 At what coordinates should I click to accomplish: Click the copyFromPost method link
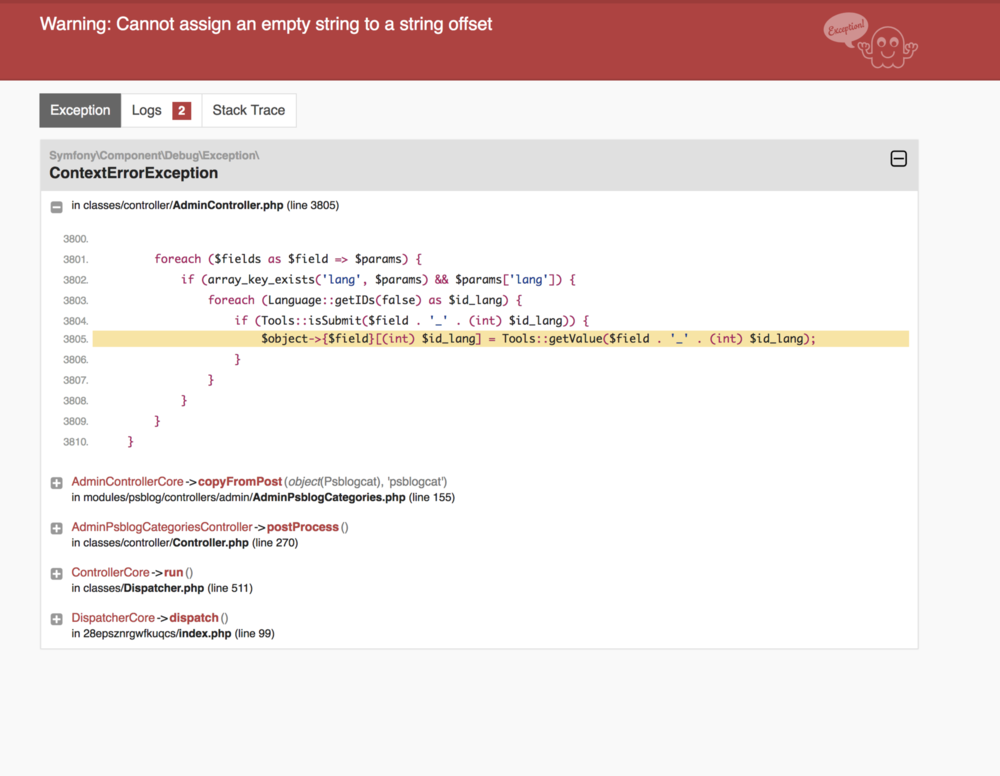(x=240, y=481)
